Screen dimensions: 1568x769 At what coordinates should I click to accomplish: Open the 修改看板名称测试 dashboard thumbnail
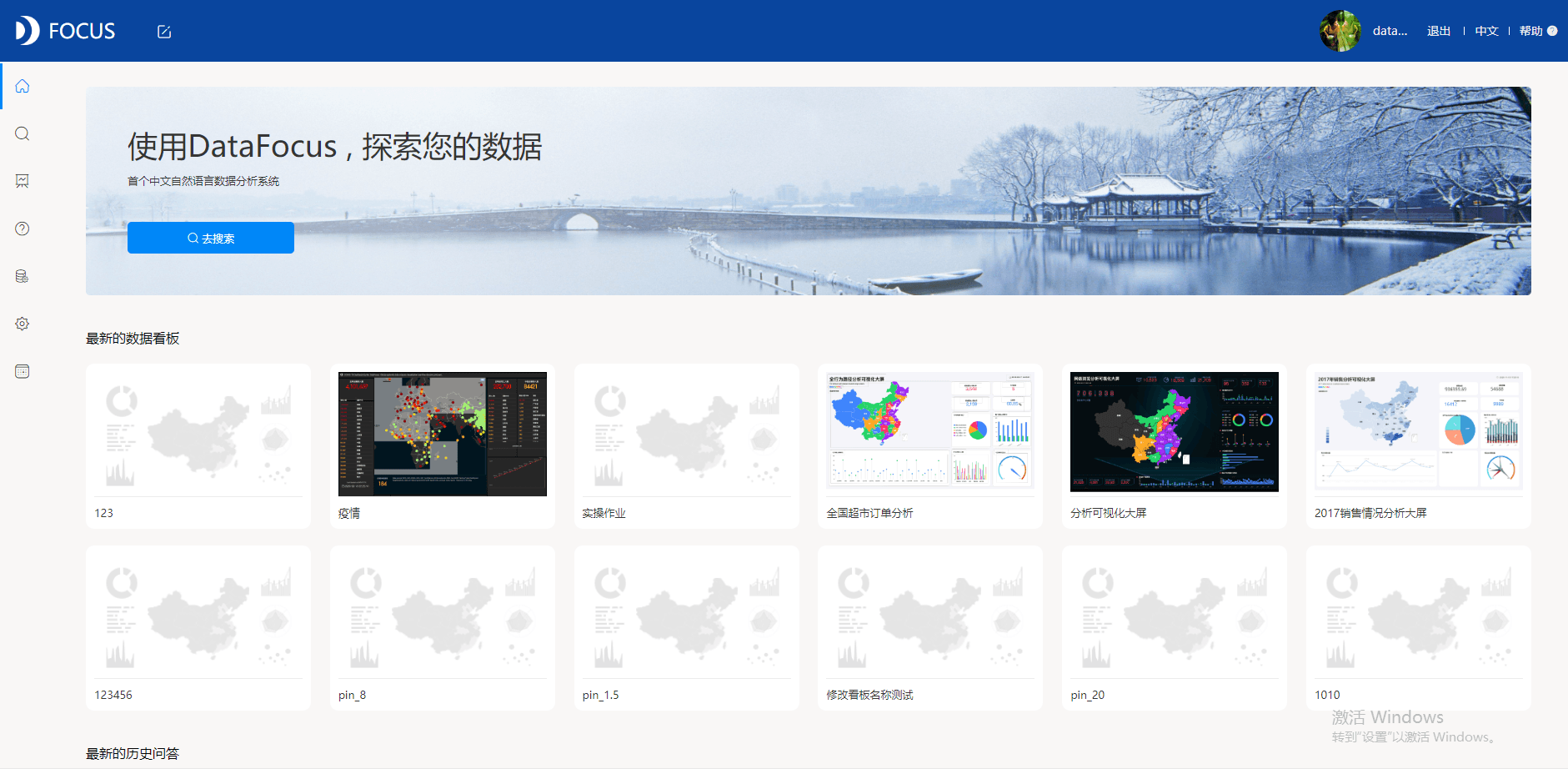930,616
